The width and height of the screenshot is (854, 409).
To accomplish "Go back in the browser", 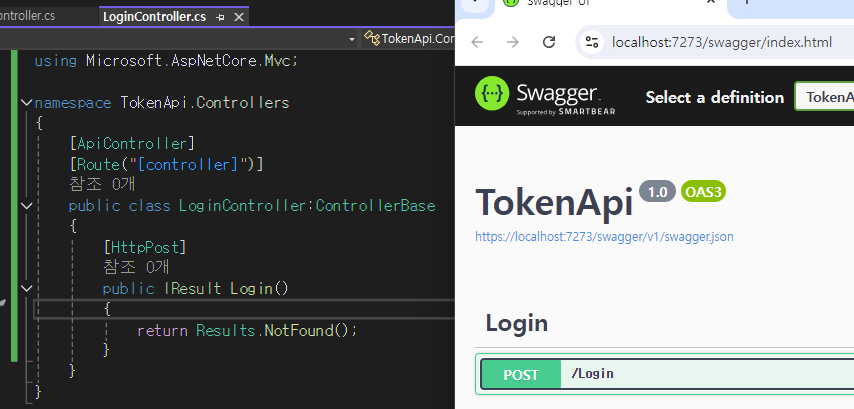I will 477,42.
